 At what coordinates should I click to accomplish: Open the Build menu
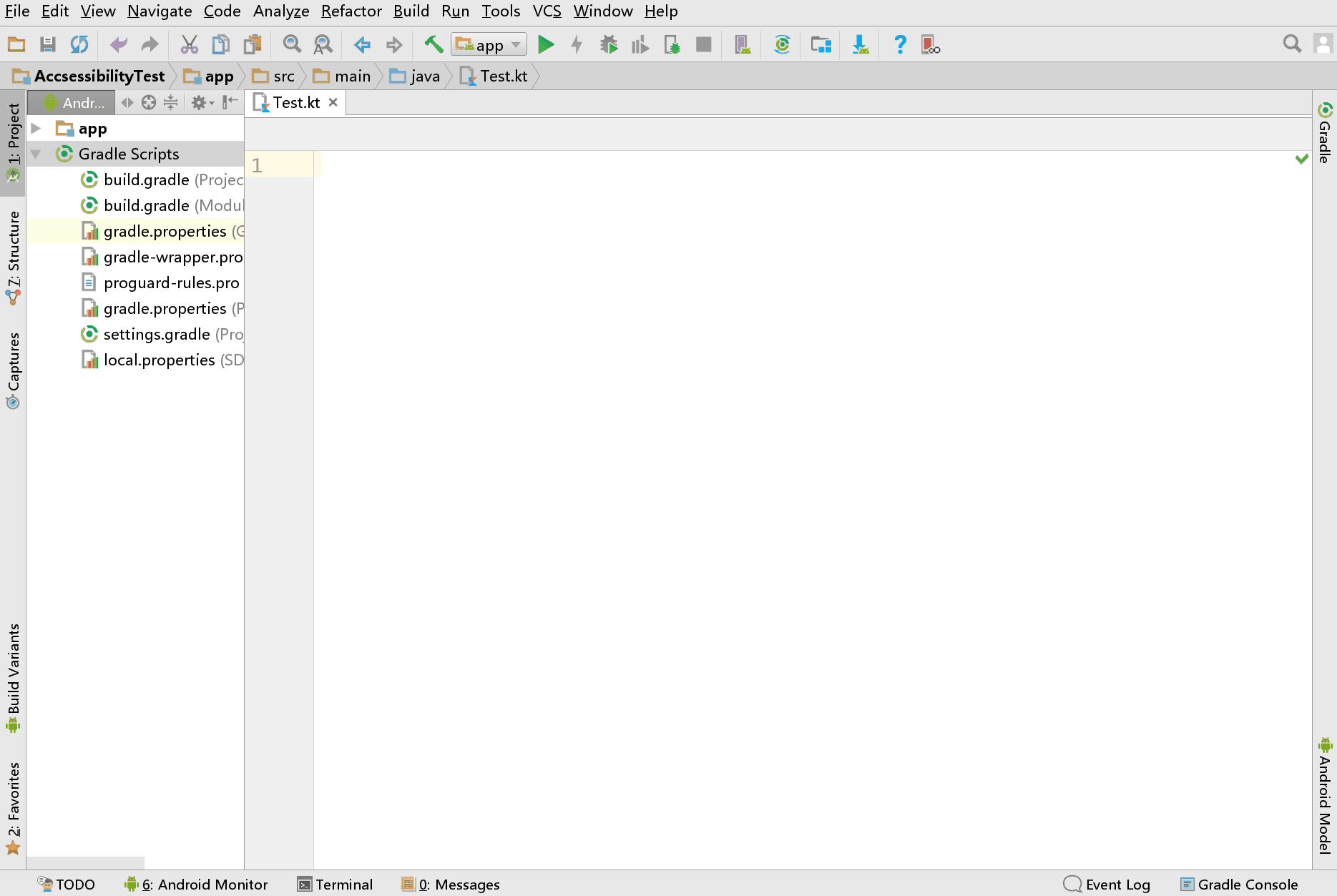411,11
